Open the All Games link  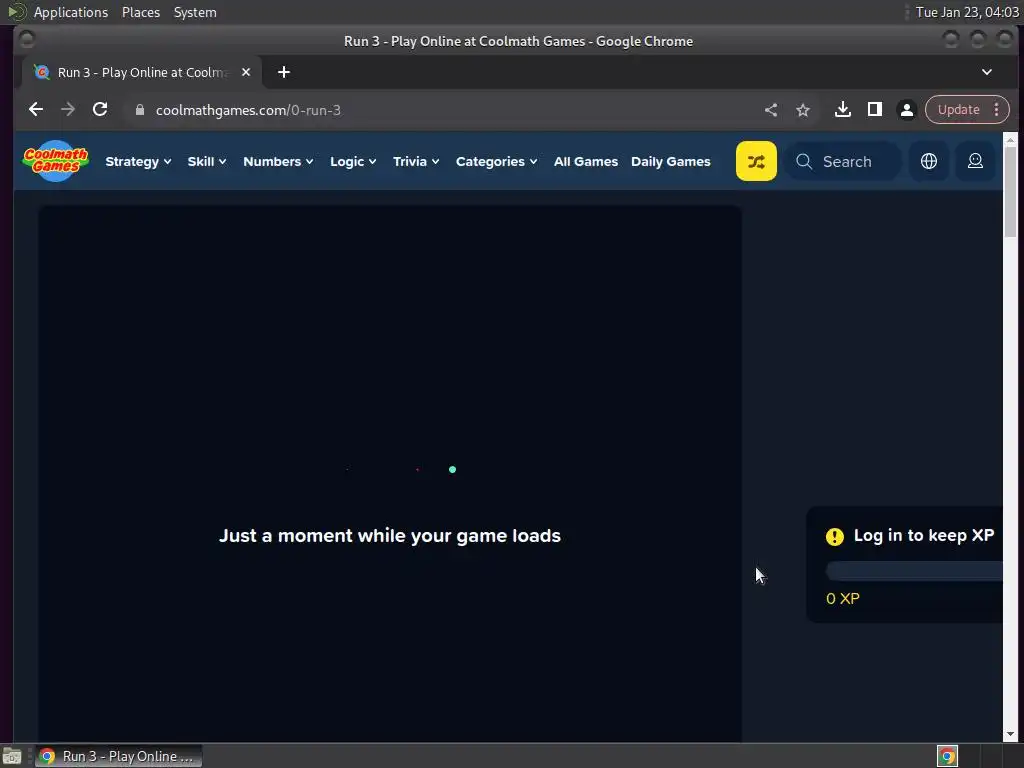pyautogui.click(x=585, y=161)
